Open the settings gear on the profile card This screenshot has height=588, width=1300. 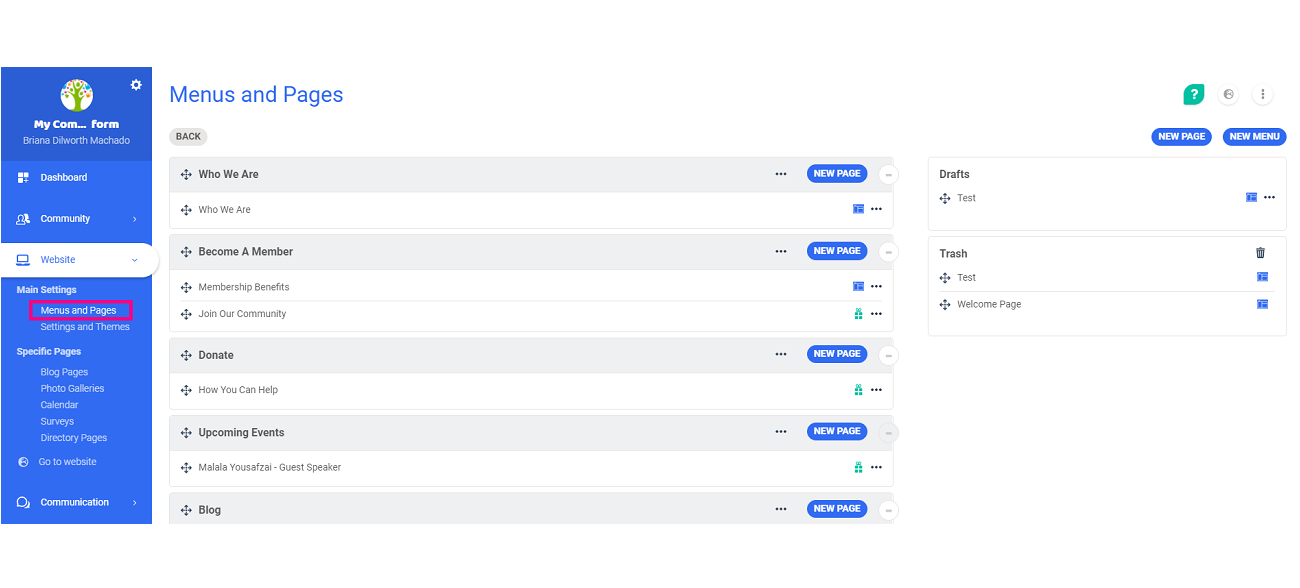pyautogui.click(x=136, y=85)
